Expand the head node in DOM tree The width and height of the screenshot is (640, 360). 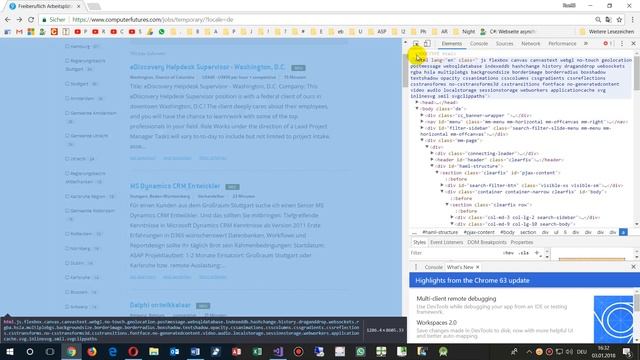tap(417, 102)
